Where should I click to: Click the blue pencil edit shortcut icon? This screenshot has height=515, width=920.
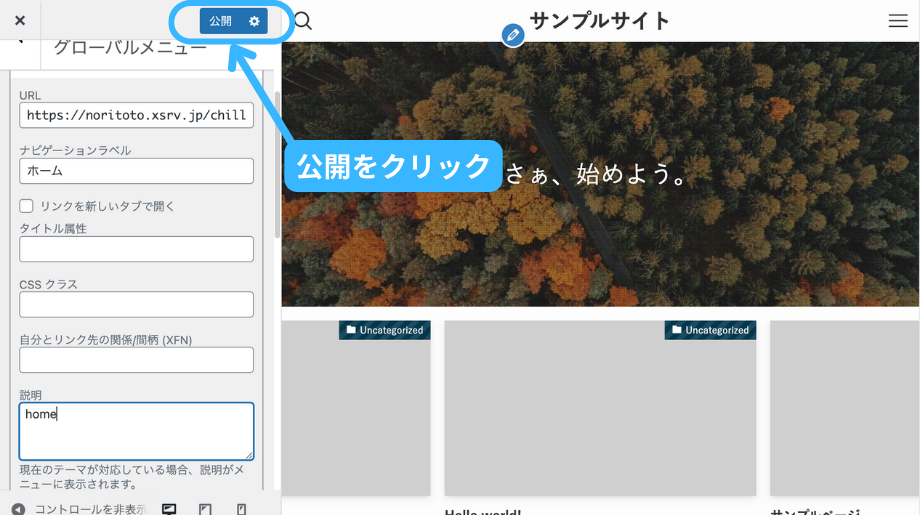(513, 35)
